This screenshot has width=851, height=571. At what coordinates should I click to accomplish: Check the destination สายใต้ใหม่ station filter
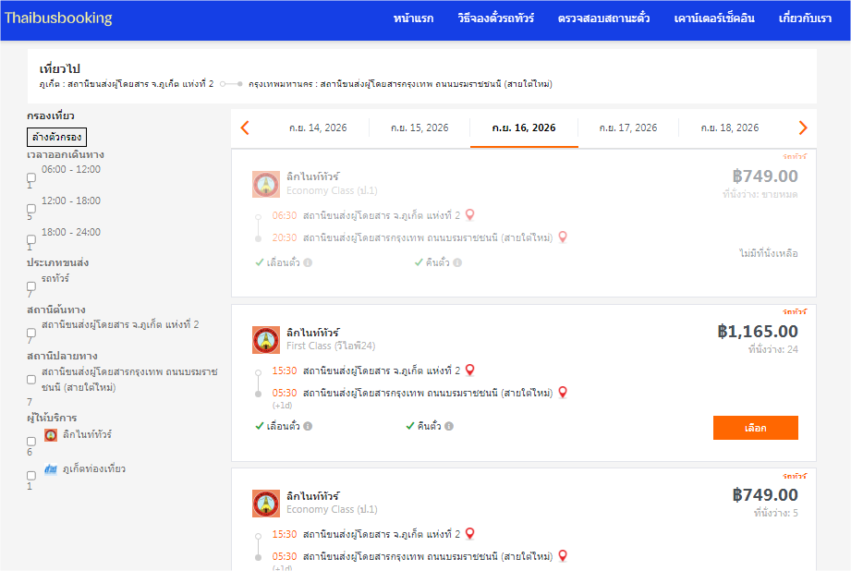(x=31, y=379)
